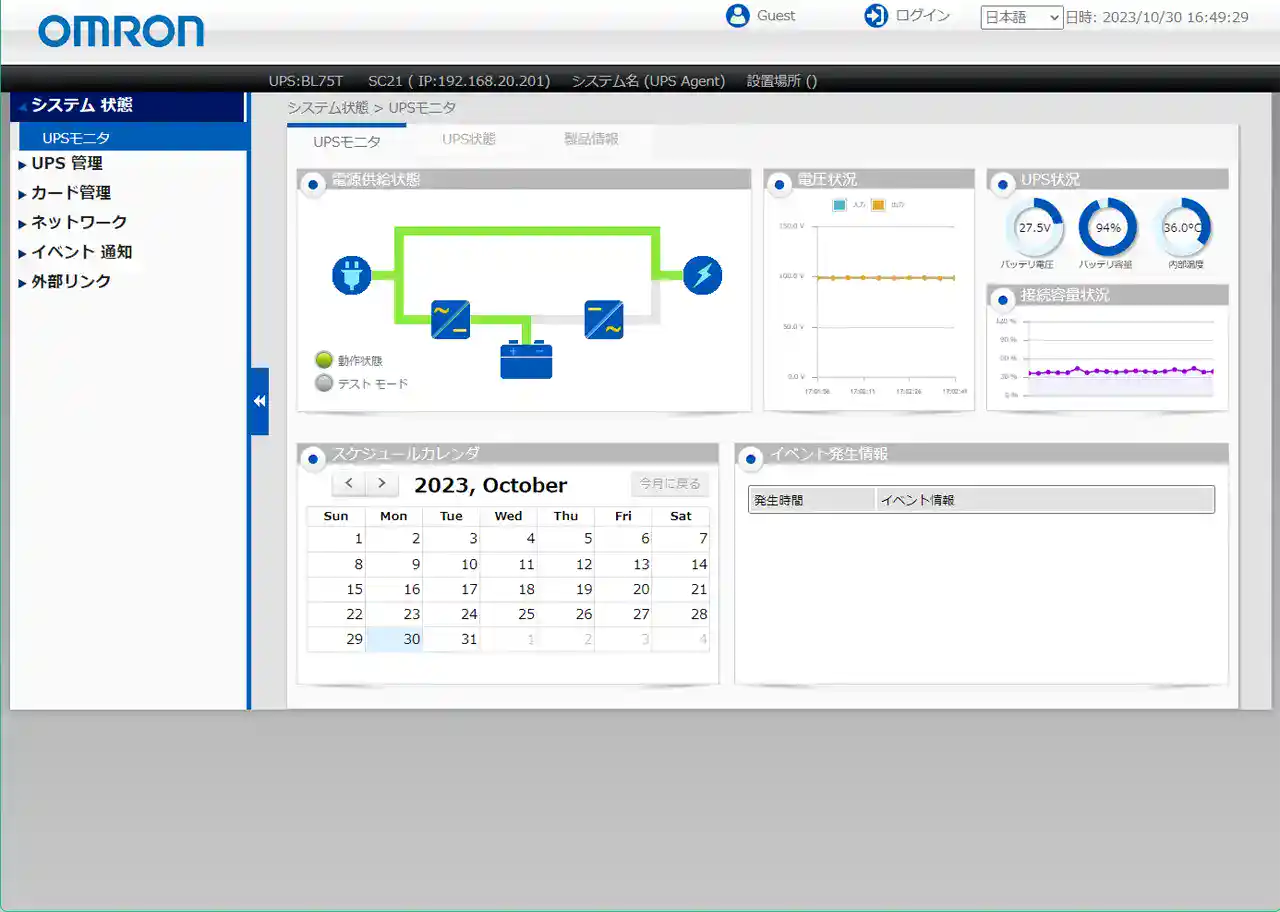The image size is (1280, 912).
Task: Go to next month in the calendar
Action: pos(381,484)
